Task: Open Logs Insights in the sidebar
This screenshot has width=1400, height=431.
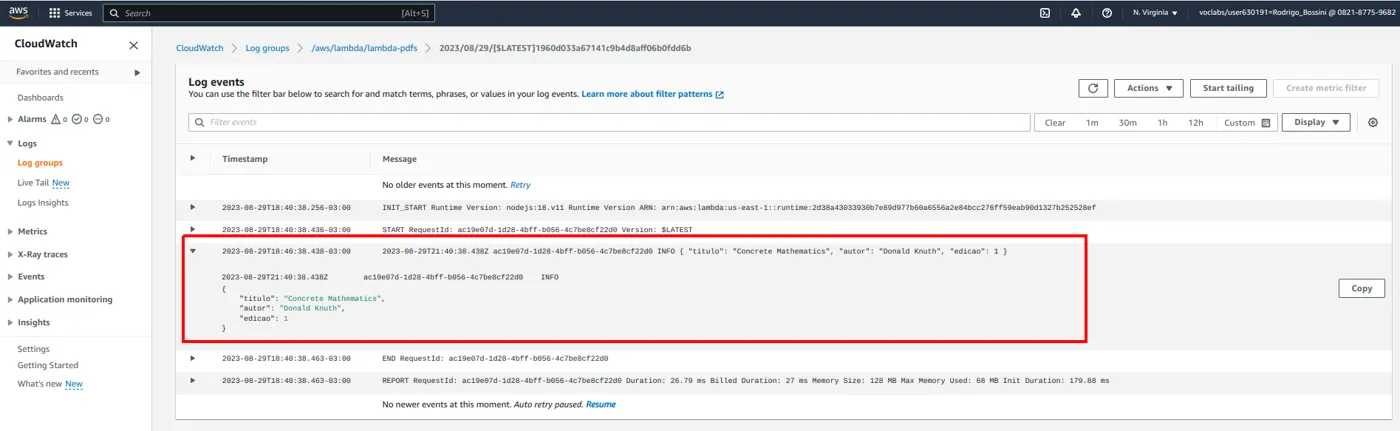Action: click(x=43, y=202)
